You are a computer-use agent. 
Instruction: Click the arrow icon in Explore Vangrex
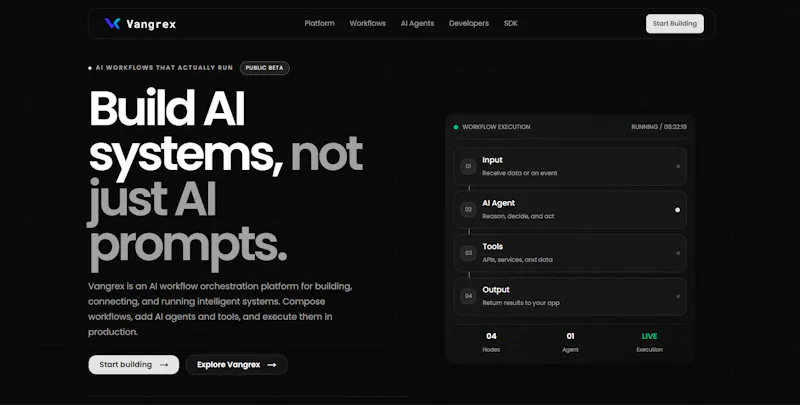pyautogui.click(x=272, y=365)
